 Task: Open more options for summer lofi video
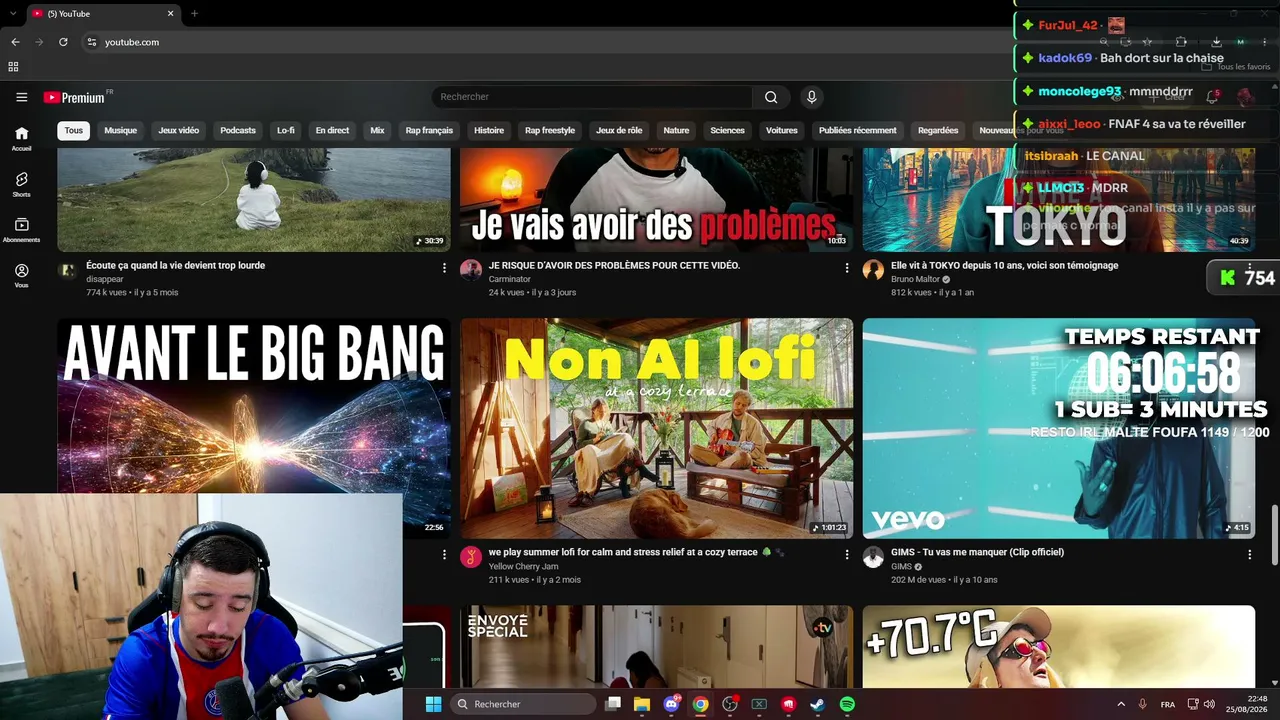click(847, 554)
